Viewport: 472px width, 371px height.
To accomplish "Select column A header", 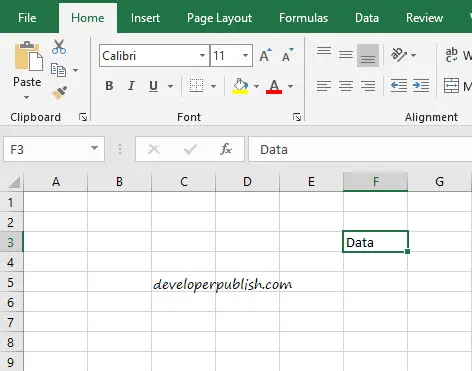I will tap(56, 182).
